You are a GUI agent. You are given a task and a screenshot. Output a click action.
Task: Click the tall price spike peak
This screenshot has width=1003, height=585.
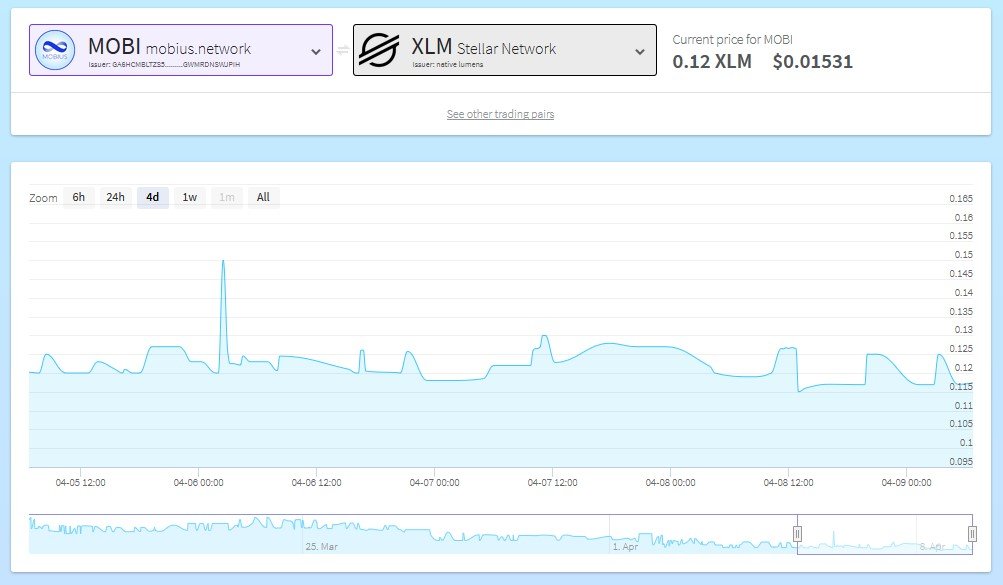pyautogui.click(x=222, y=261)
